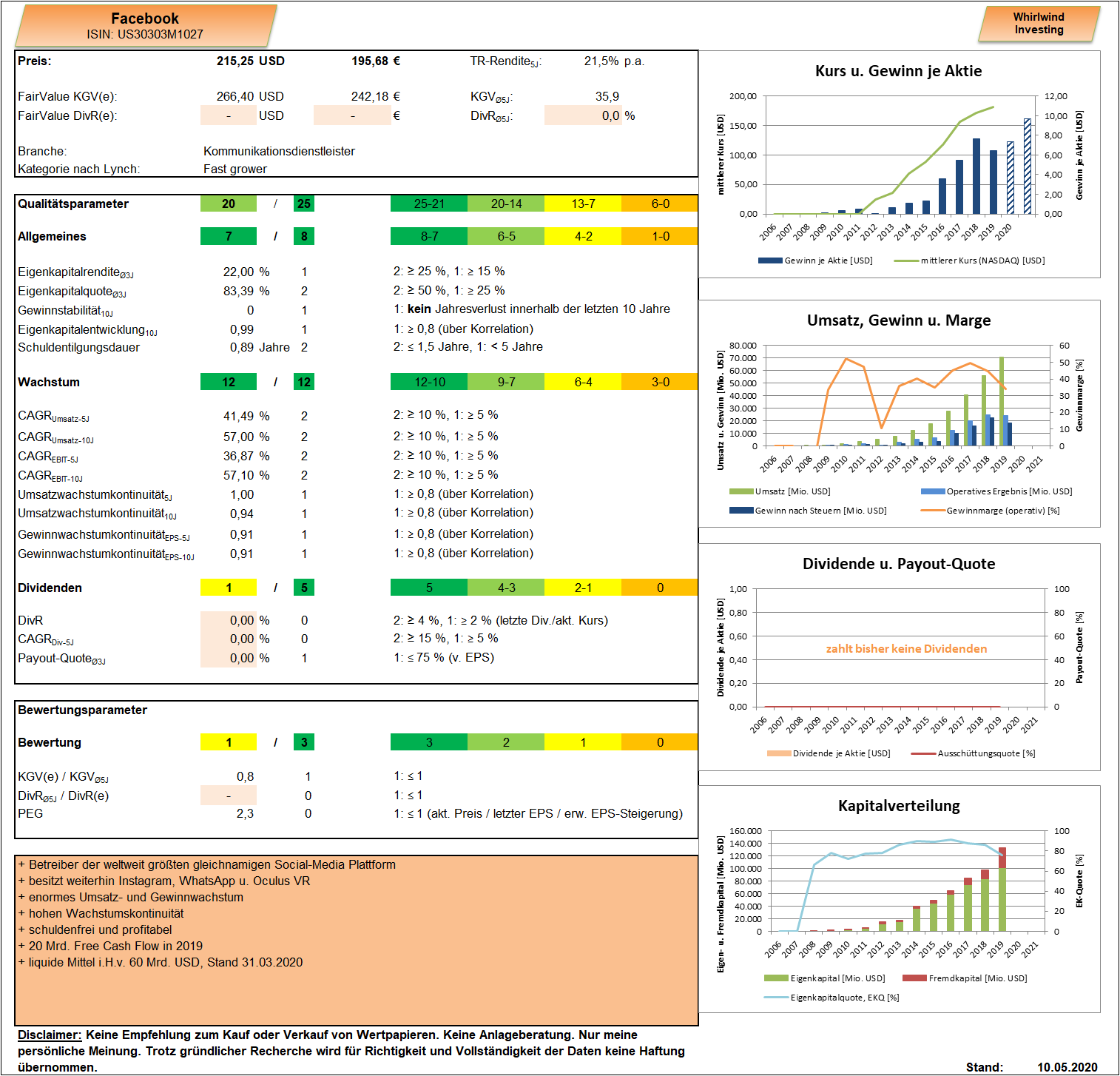Screen dimensions: 1120x1076
Task: Open the Kurs u. Gewinn je Aktie chart title
Action: pos(898,71)
